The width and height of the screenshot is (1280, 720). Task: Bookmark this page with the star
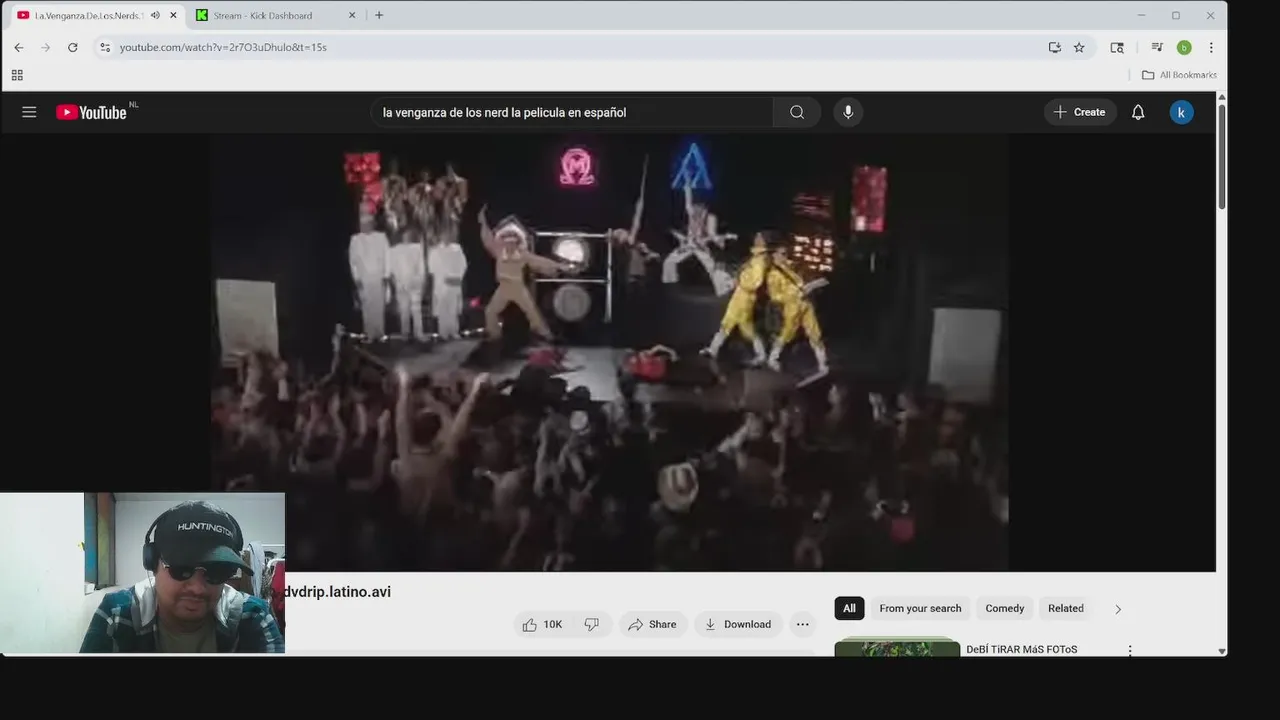(x=1079, y=47)
